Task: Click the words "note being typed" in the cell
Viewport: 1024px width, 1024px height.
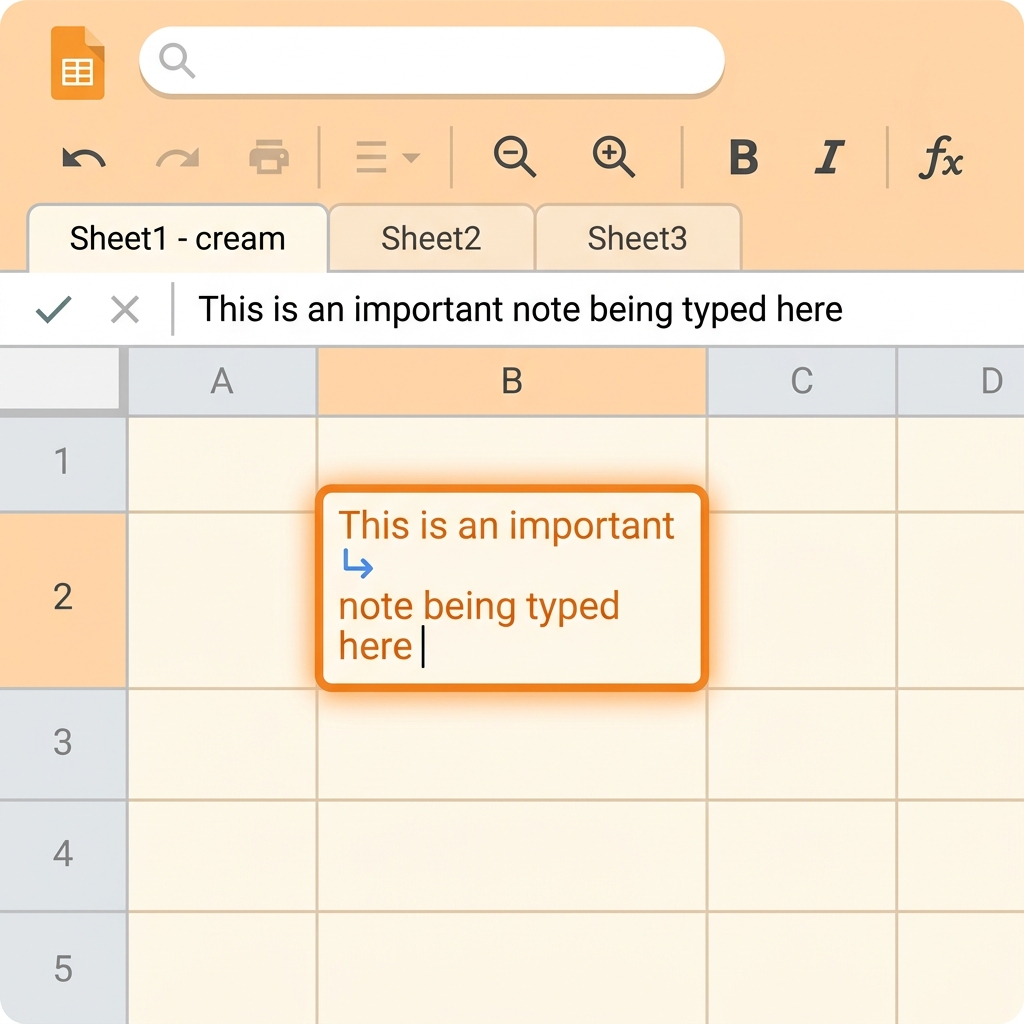Action: point(479,607)
